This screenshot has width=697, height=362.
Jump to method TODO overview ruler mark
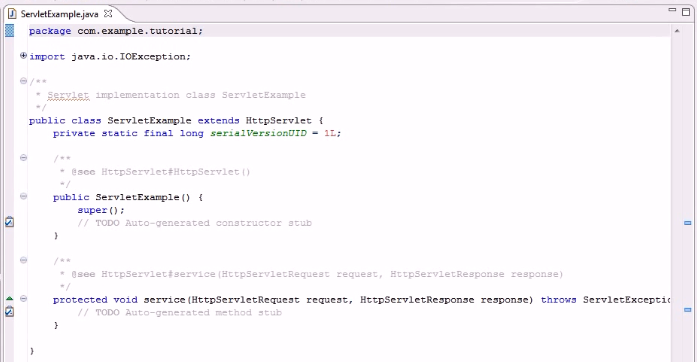coord(687,310)
